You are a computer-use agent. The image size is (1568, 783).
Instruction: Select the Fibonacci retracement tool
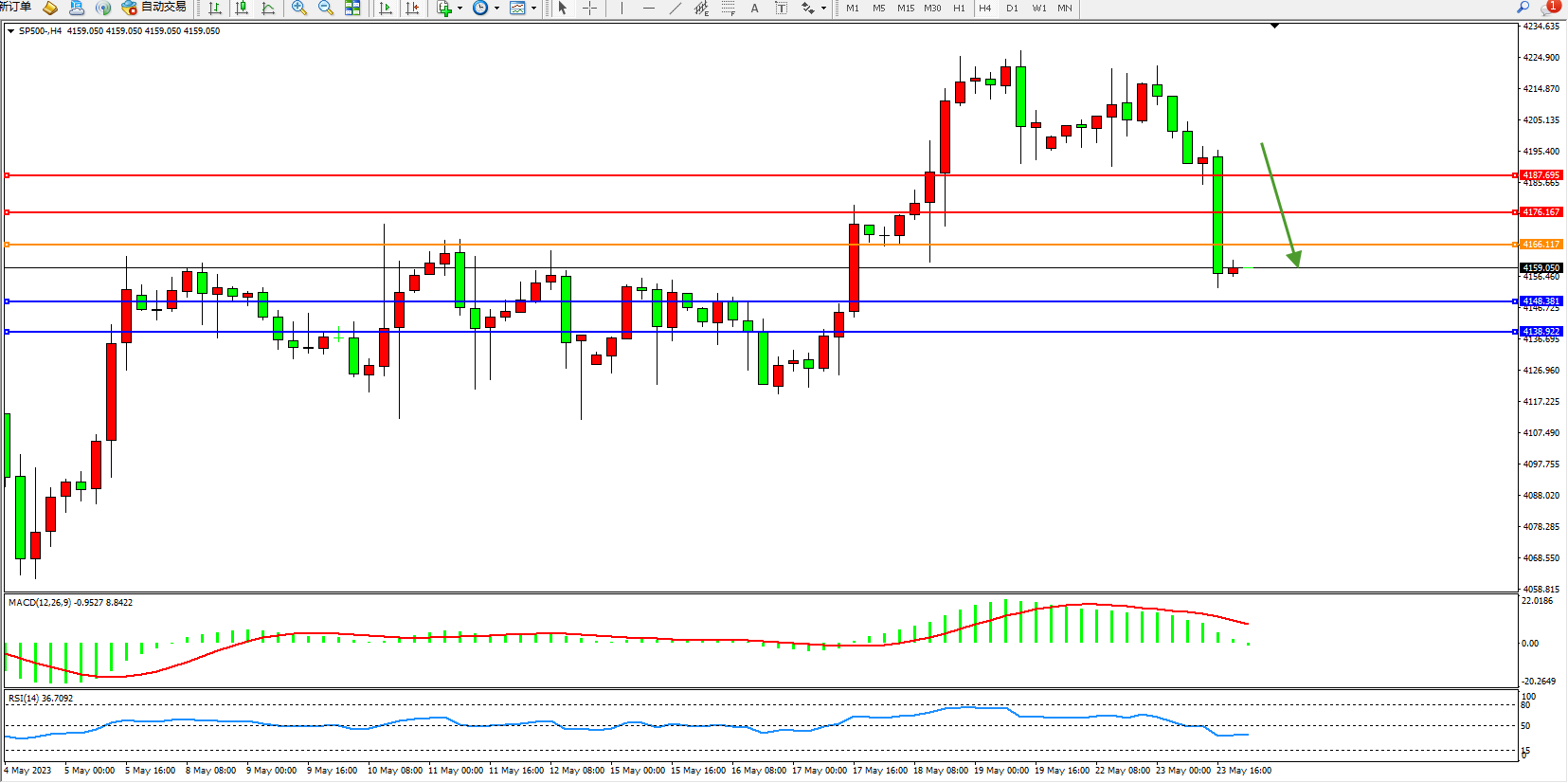point(728,9)
